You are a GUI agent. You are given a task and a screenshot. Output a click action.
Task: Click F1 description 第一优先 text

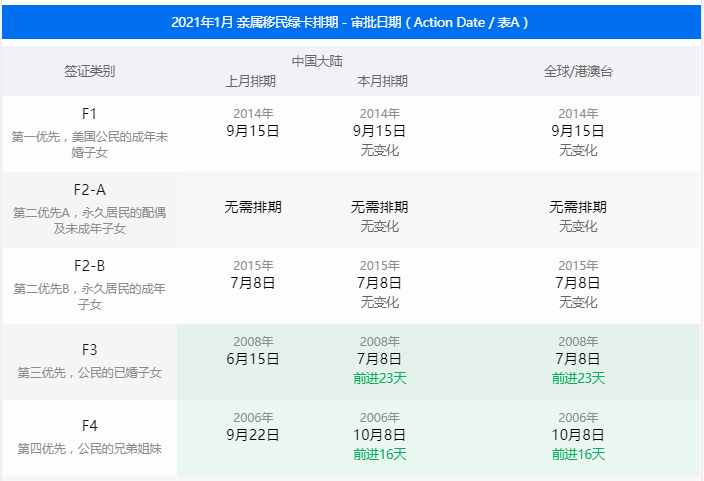[89, 144]
